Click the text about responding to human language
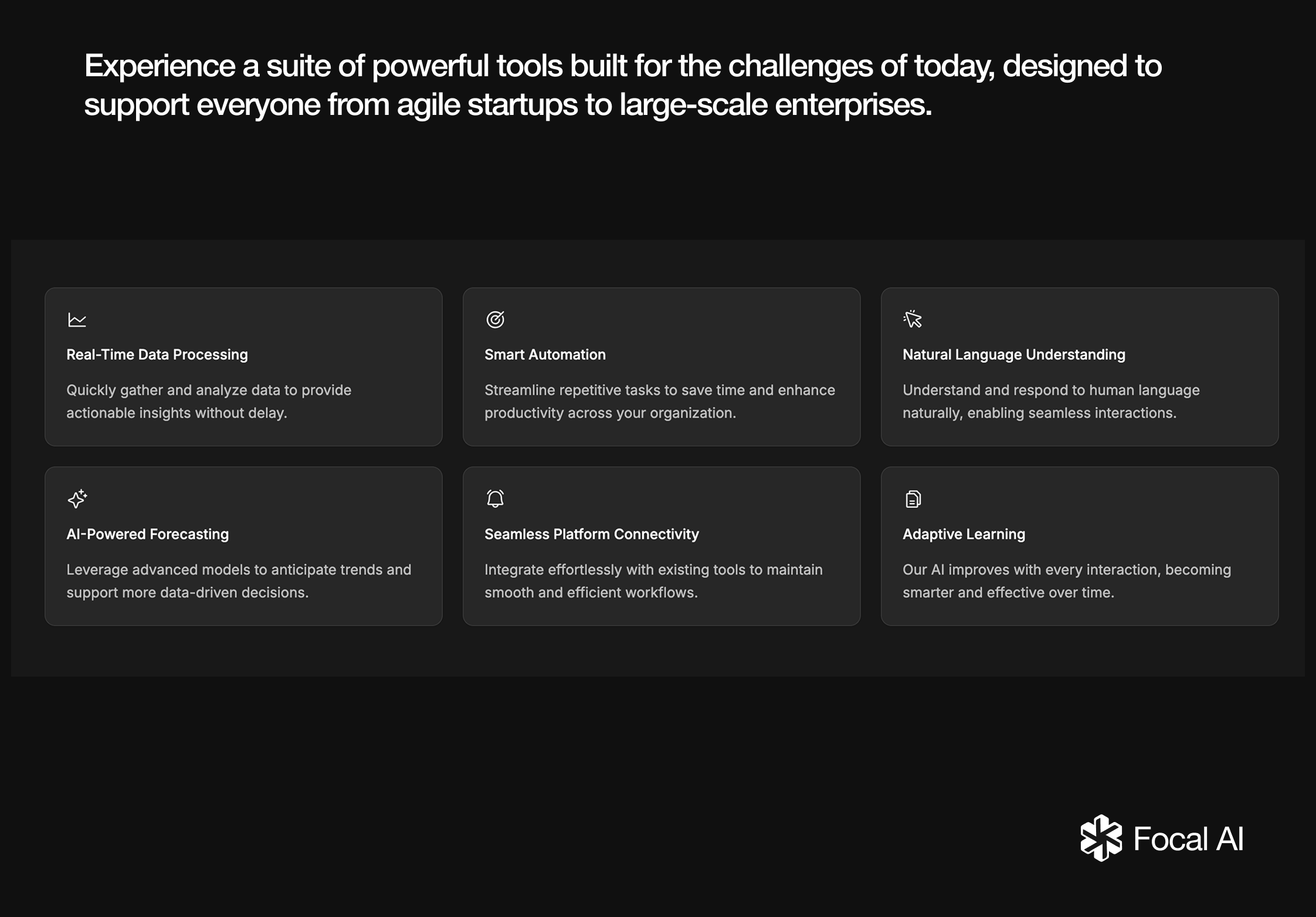1316x917 pixels. pyautogui.click(x=1050, y=402)
